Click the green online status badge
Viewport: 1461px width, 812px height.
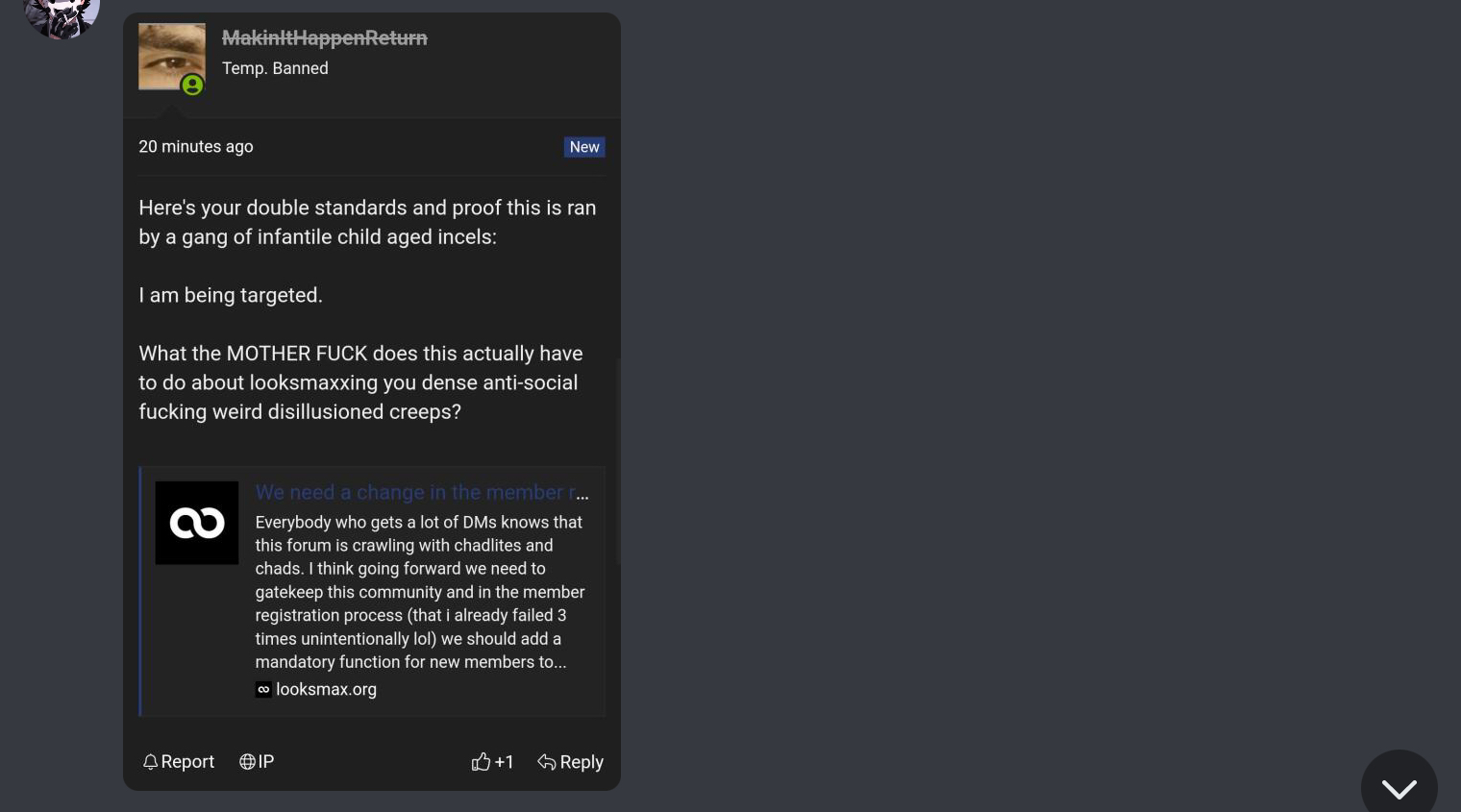[192, 86]
